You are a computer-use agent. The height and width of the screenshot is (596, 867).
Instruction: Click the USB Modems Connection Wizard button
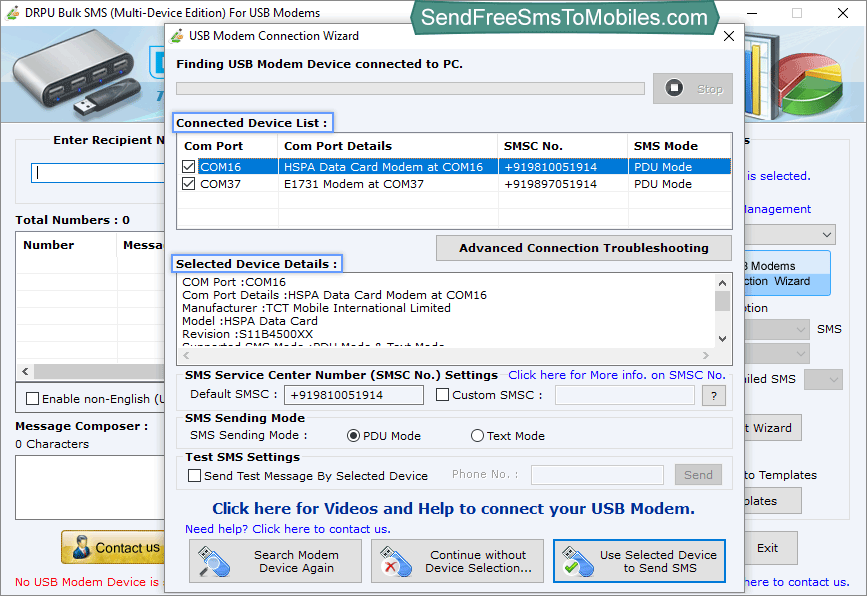click(x=787, y=273)
